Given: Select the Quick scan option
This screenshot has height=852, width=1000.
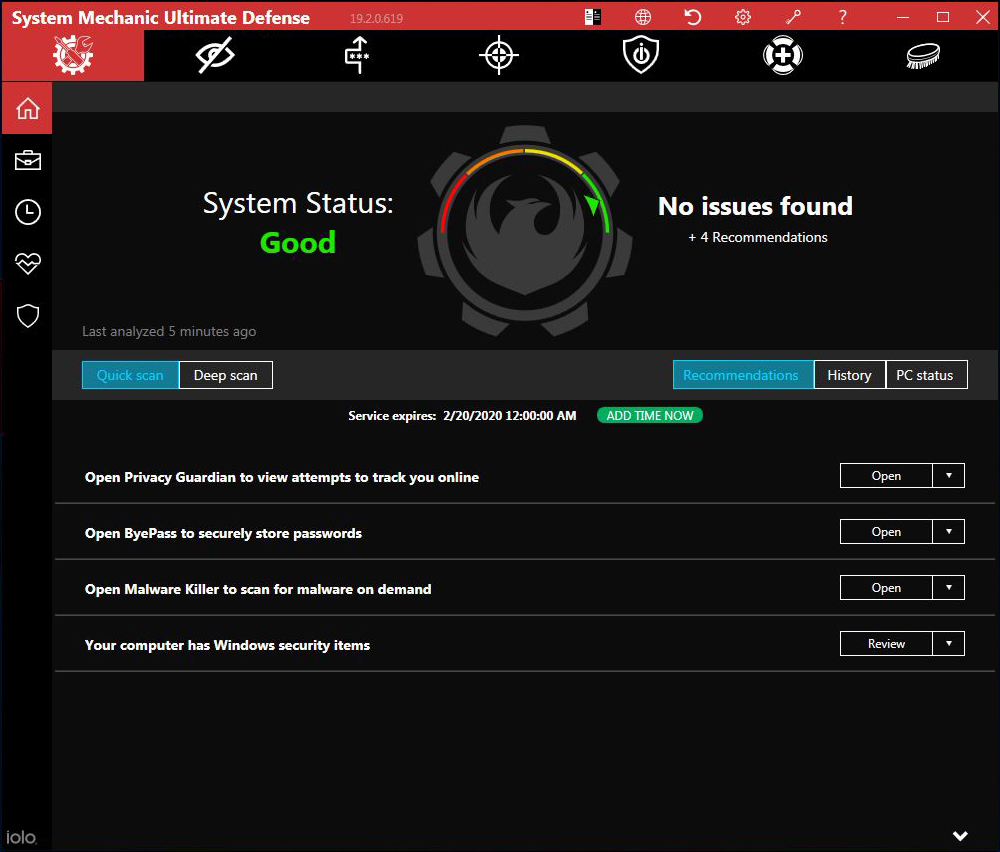Looking at the screenshot, I should (130, 375).
